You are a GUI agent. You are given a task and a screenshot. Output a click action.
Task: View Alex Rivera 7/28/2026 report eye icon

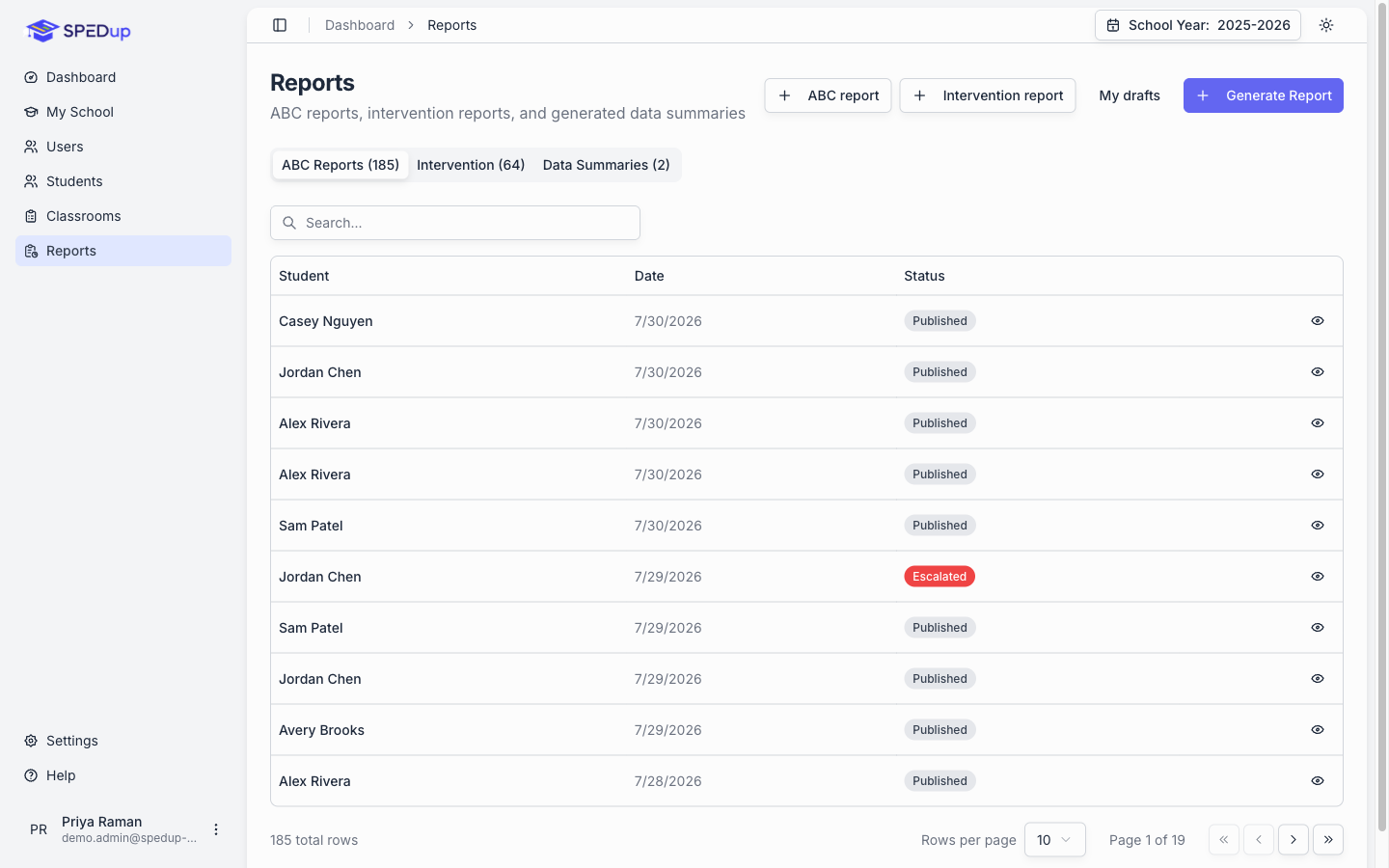point(1318,781)
